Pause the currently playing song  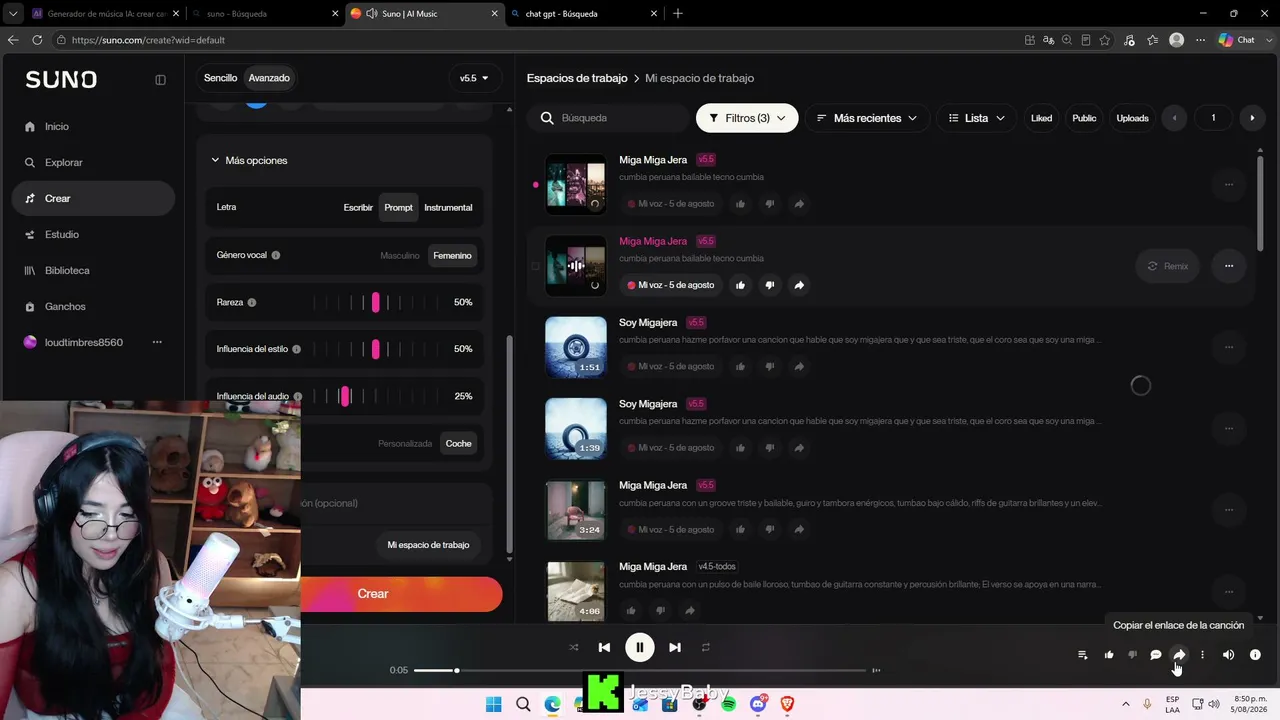tap(639, 647)
